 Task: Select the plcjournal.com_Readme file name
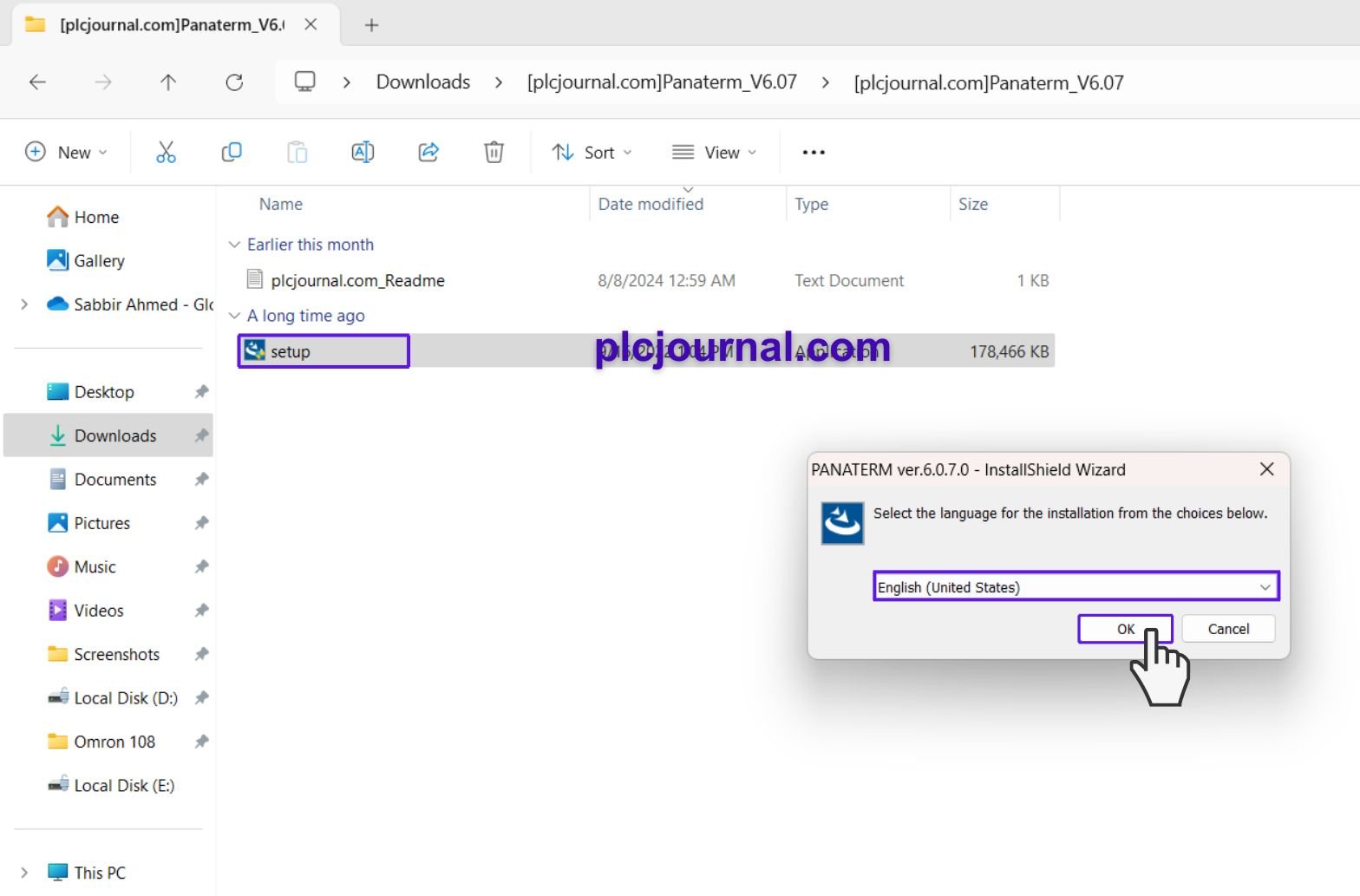[x=357, y=280]
